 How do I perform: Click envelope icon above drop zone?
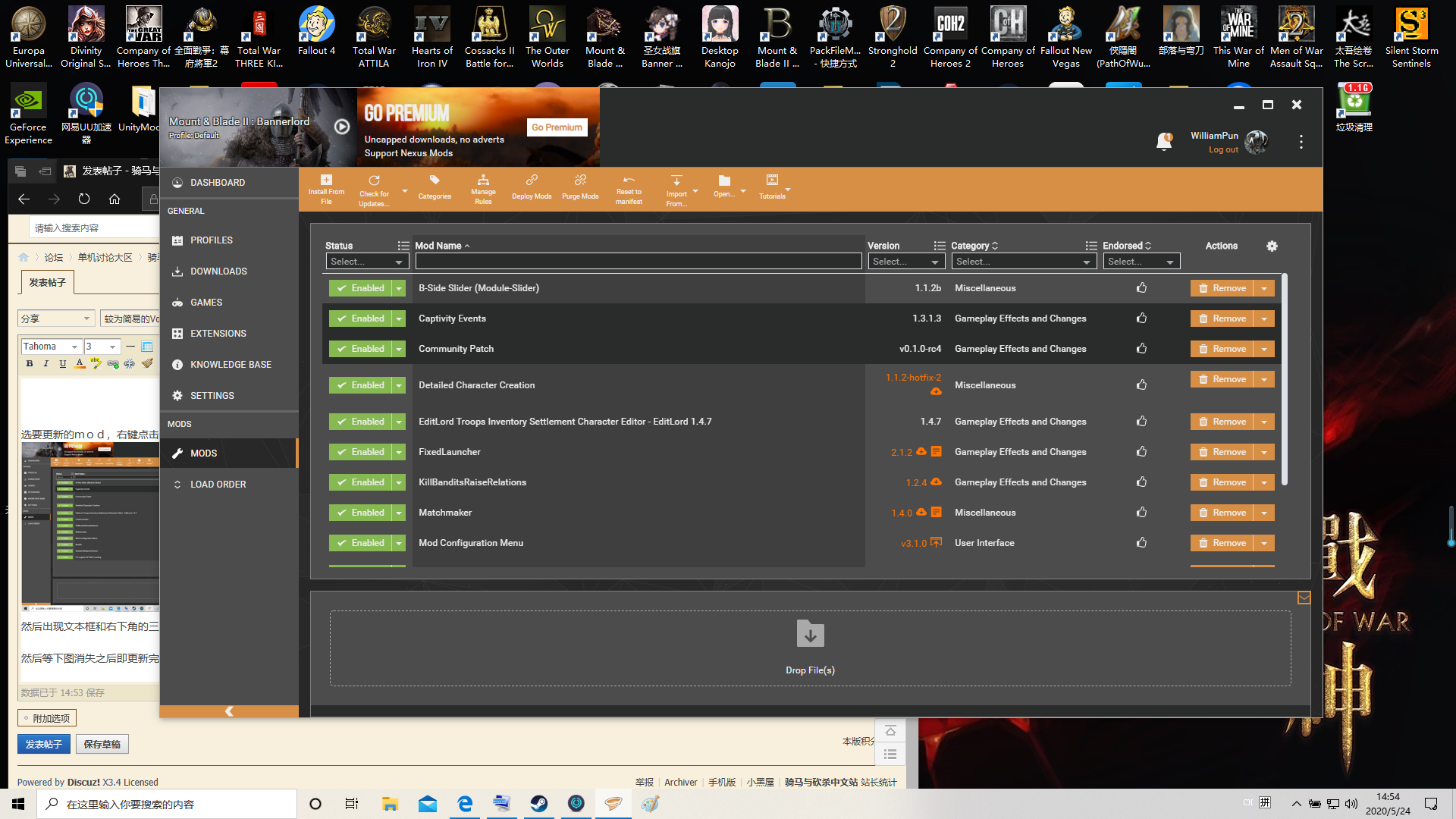[x=1304, y=598]
